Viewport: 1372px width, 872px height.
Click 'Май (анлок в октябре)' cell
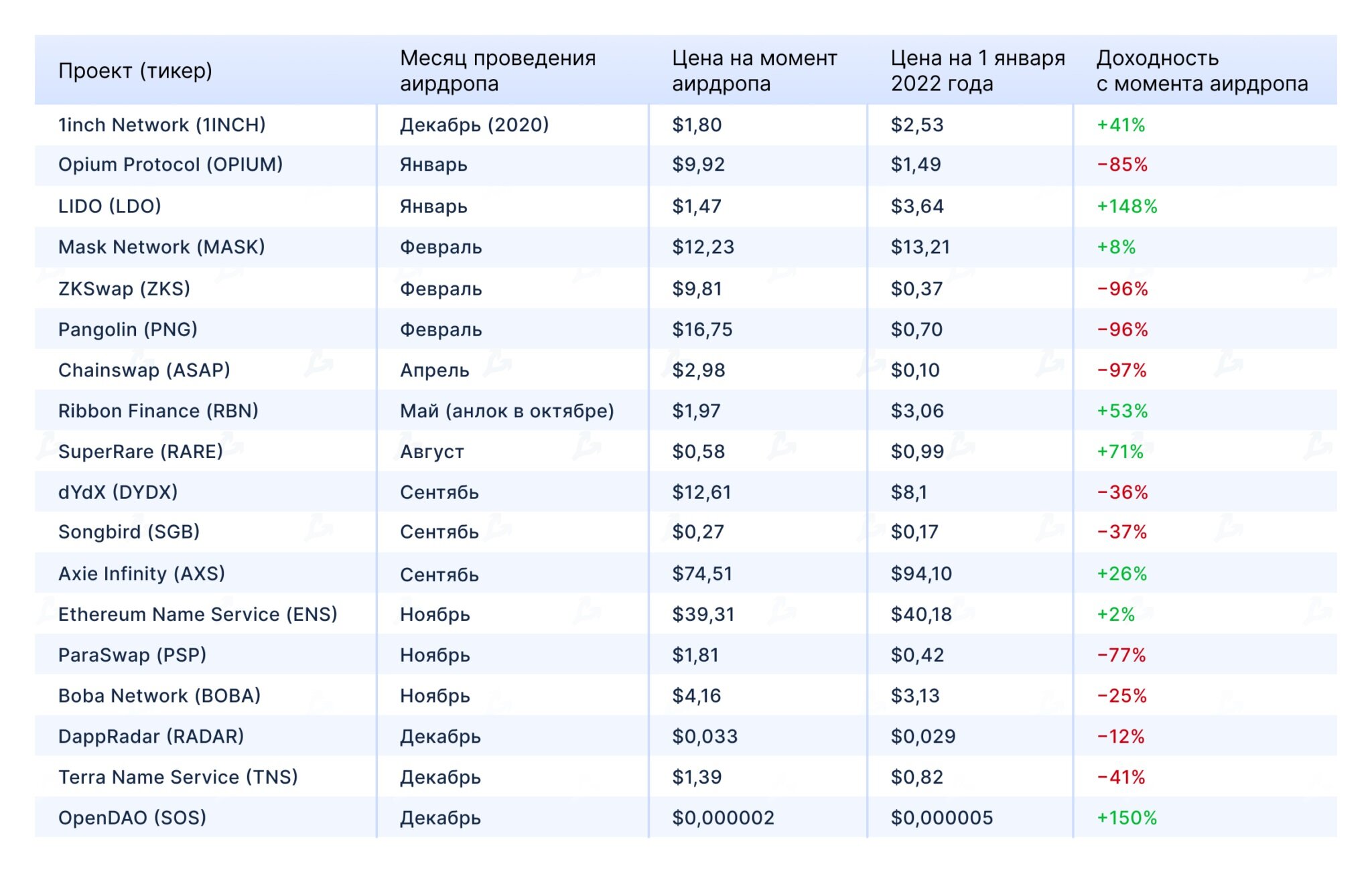point(506,411)
